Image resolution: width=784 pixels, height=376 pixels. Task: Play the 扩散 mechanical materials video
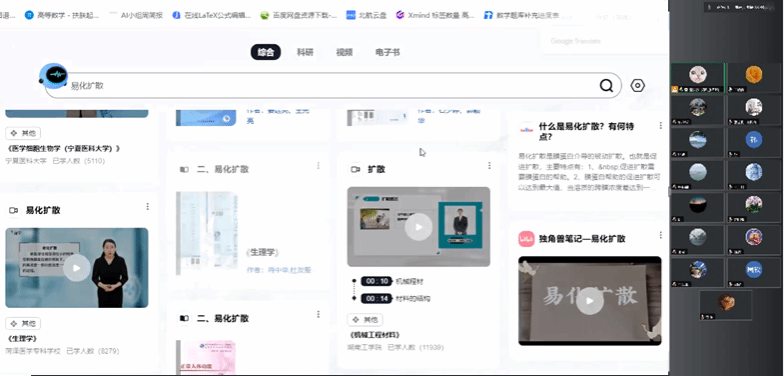(x=418, y=227)
